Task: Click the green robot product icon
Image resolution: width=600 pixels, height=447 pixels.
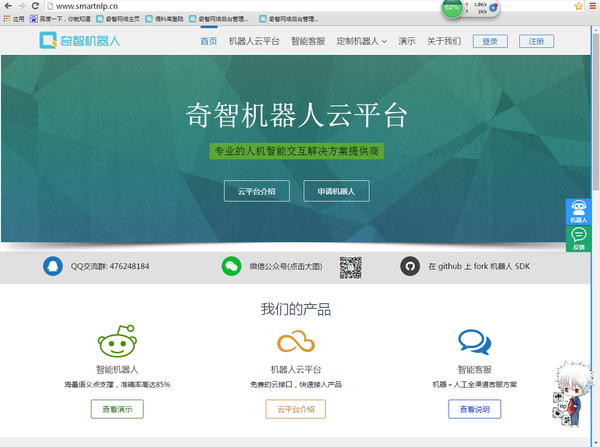Action: [117, 341]
